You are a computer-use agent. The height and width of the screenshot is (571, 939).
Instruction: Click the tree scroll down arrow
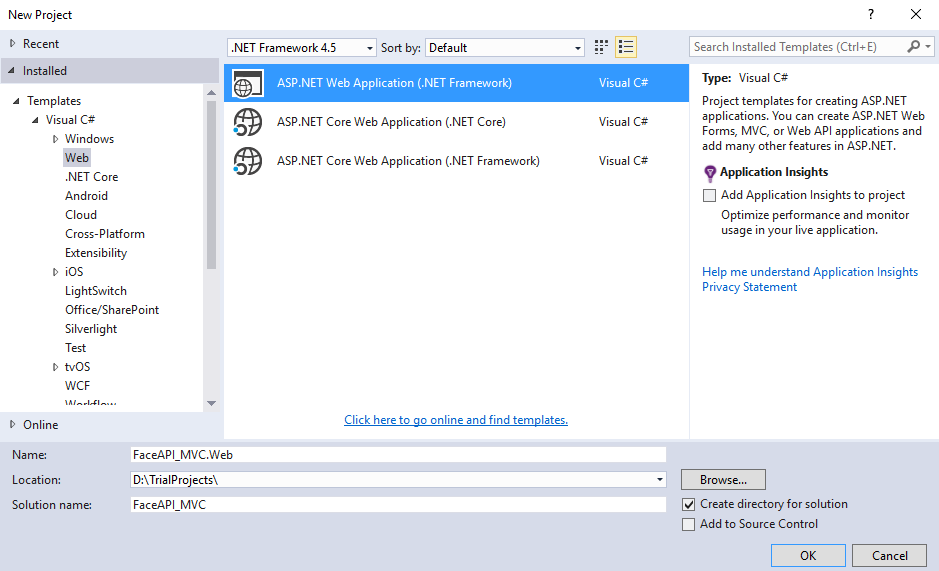pos(211,403)
